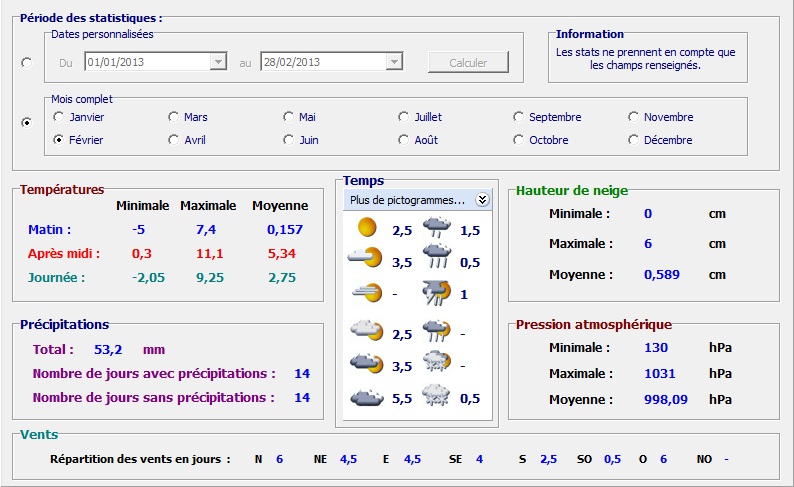Screen dimensions: 794x487
Task: Click the S wind days value 2,5
Action: click(548, 459)
